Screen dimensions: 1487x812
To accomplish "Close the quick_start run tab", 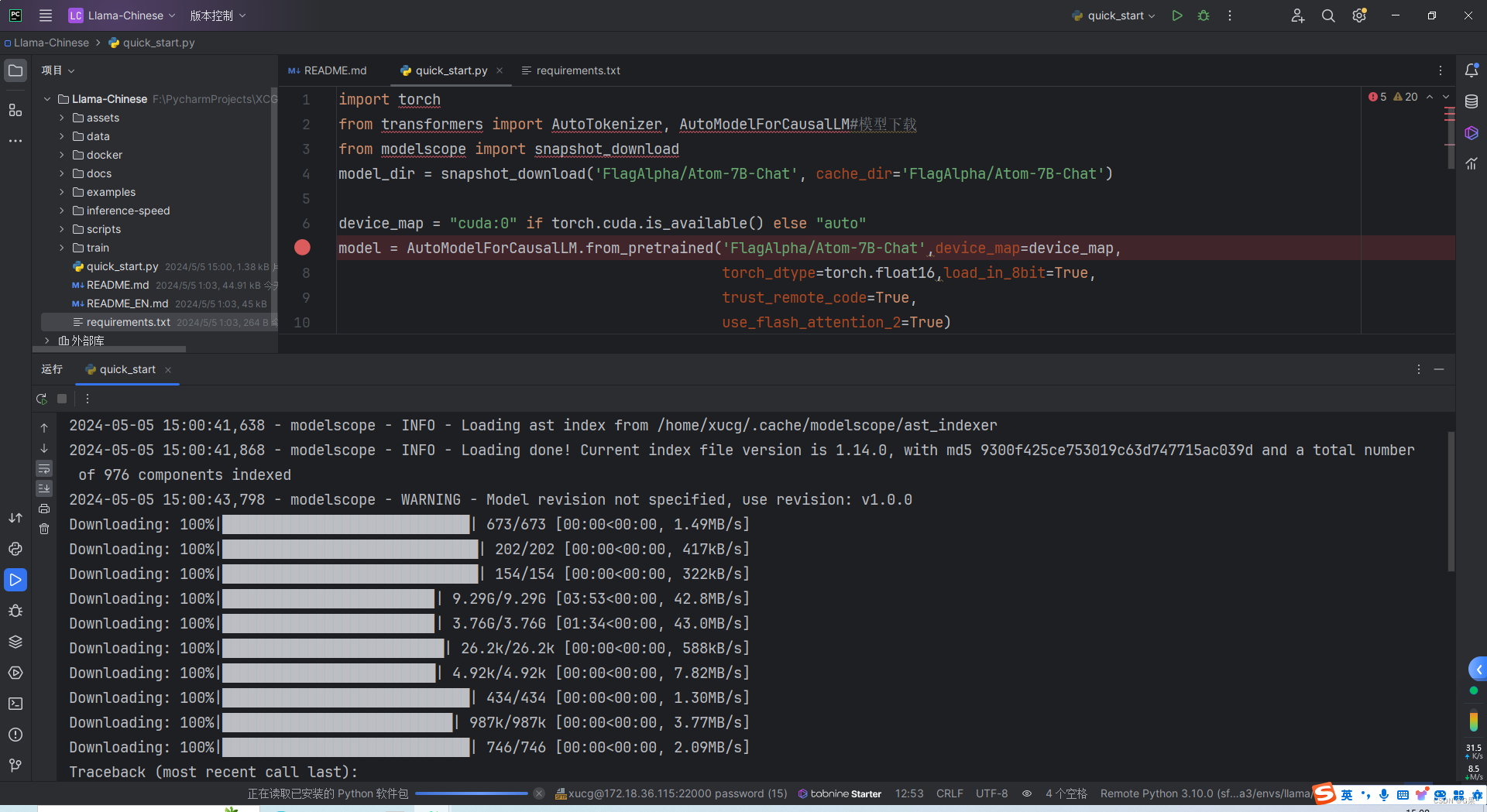I will tap(168, 370).
